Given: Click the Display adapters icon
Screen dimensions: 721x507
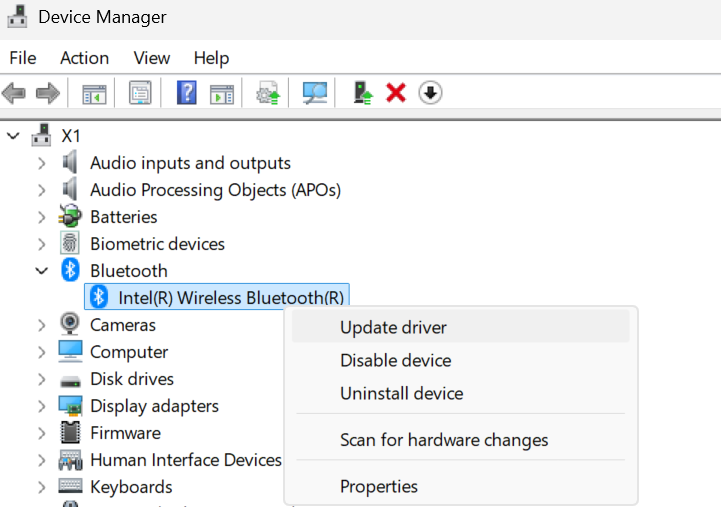Looking at the screenshot, I should 70,405.
